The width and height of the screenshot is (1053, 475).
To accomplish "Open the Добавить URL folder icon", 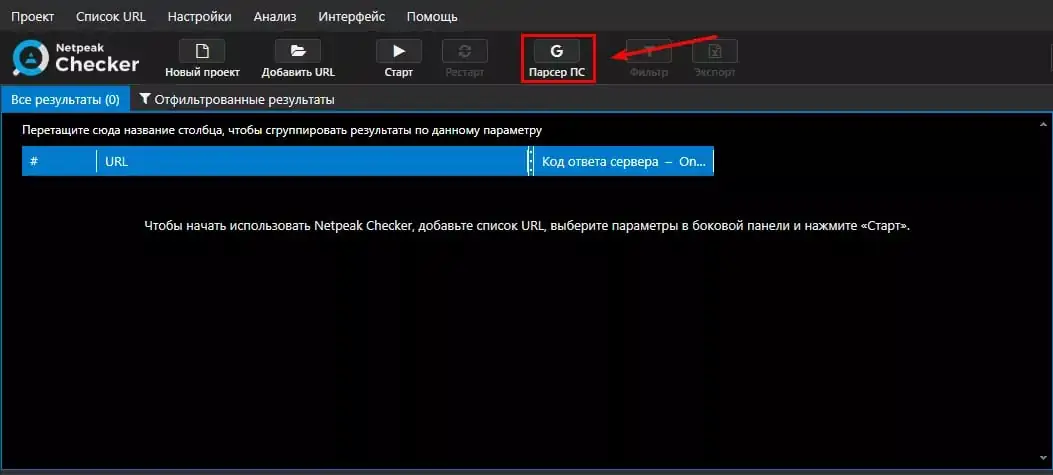I will pyautogui.click(x=297, y=52).
